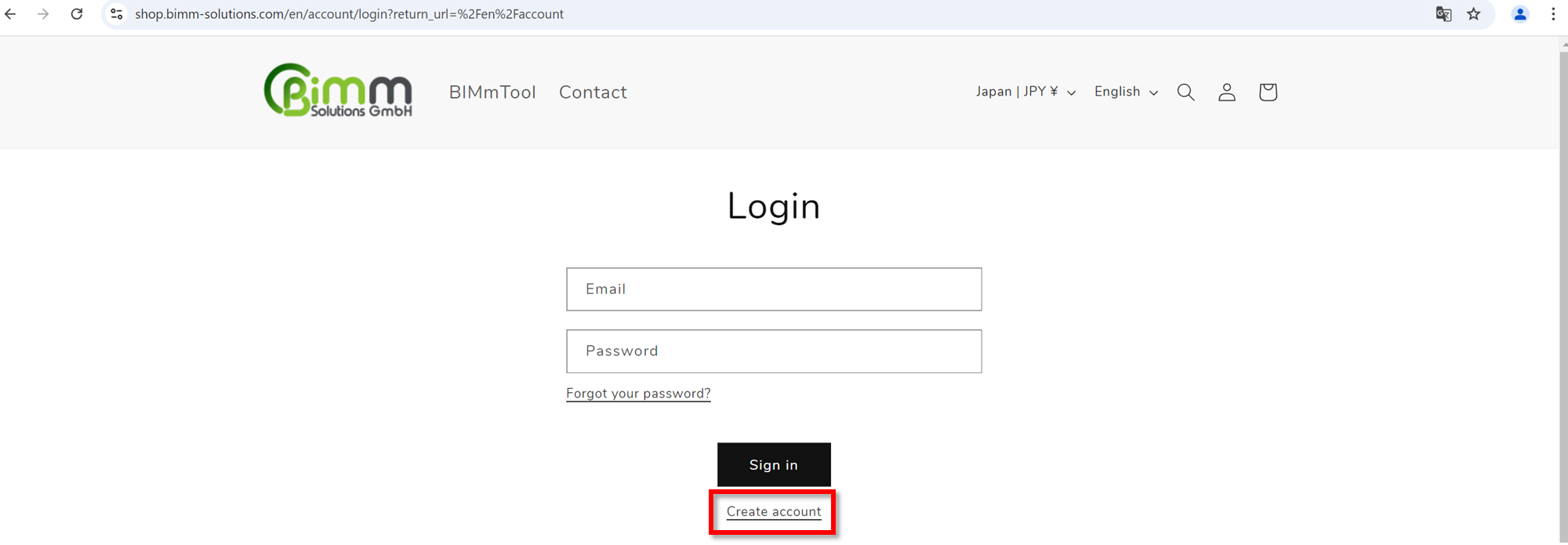Bookmark this page with the star icon

[x=1474, y=14]
